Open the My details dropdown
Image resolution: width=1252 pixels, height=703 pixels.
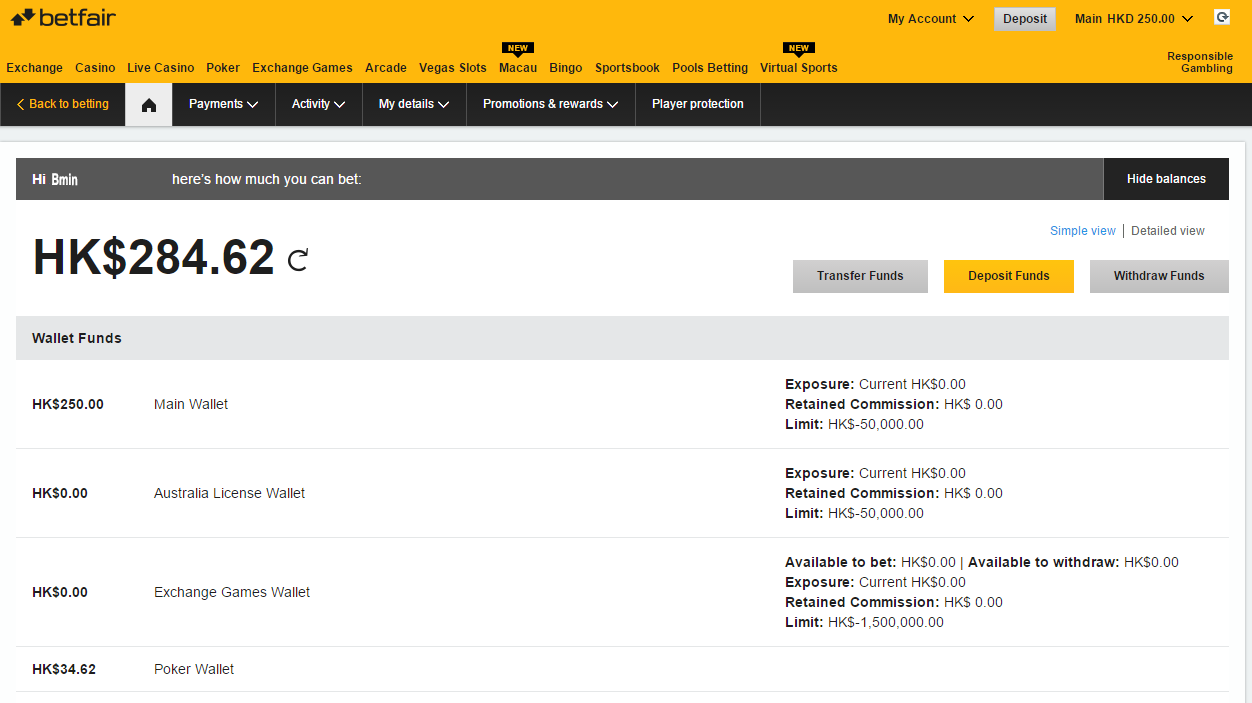(414, 104)
